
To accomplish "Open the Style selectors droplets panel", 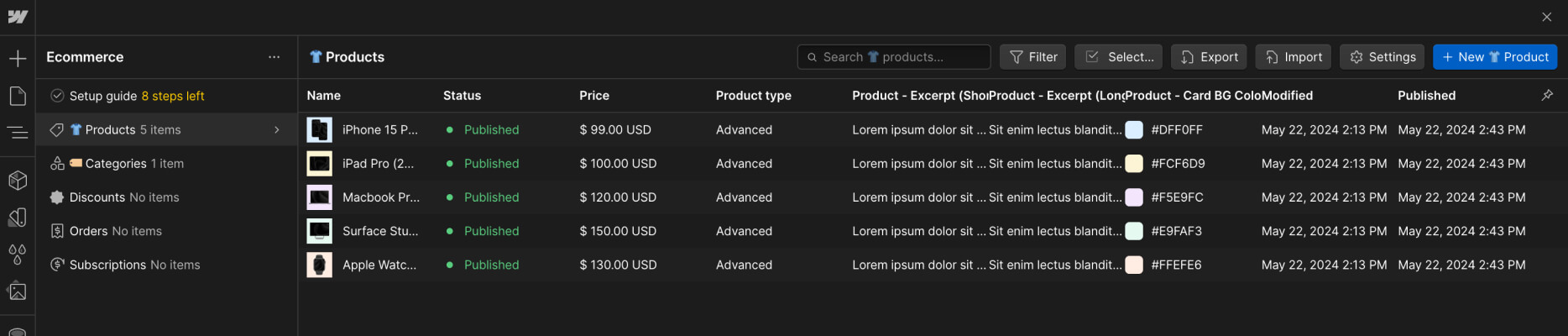I will [x=18, y=254].
